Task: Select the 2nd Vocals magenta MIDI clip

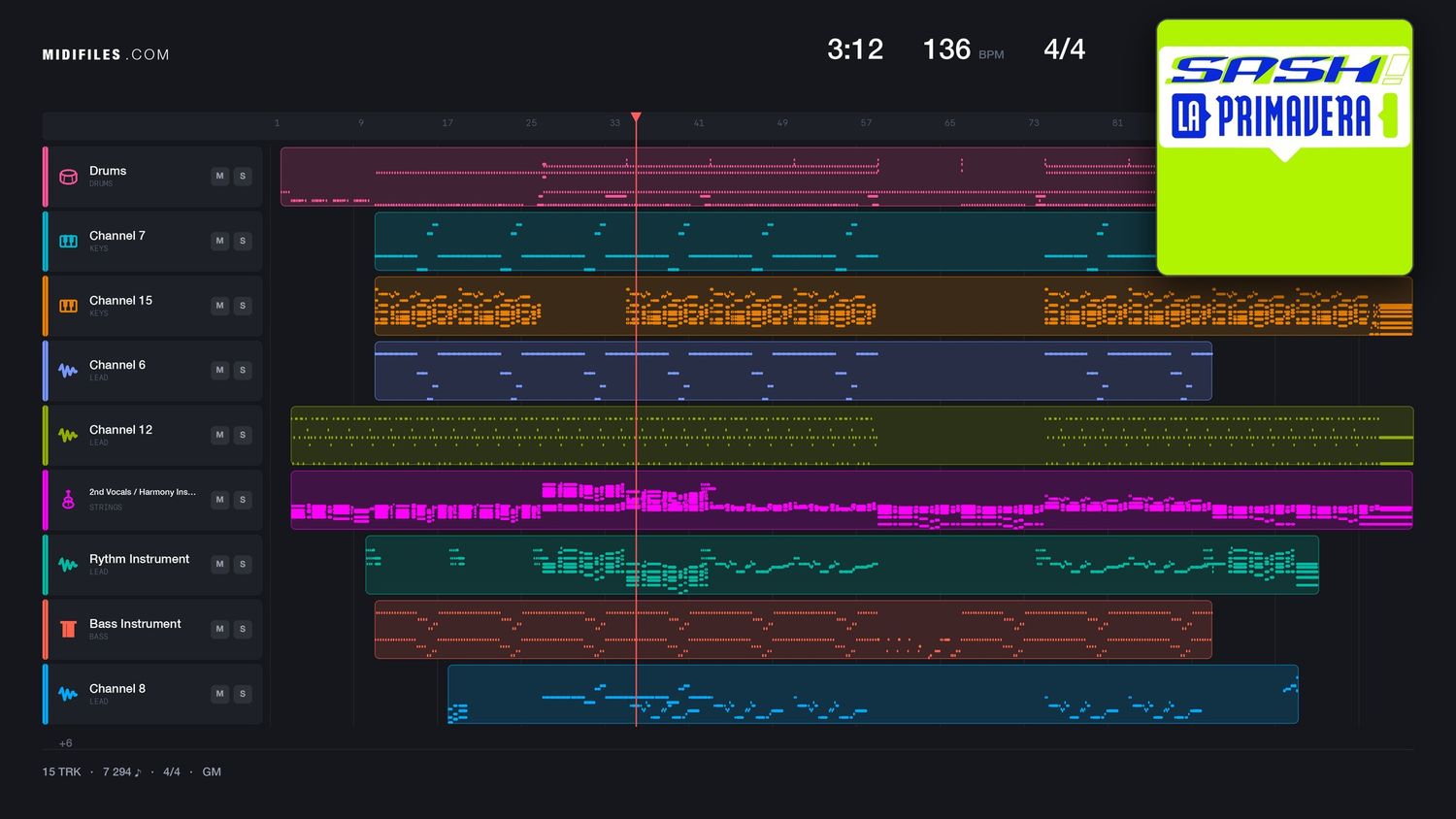Action: (851, 500)
